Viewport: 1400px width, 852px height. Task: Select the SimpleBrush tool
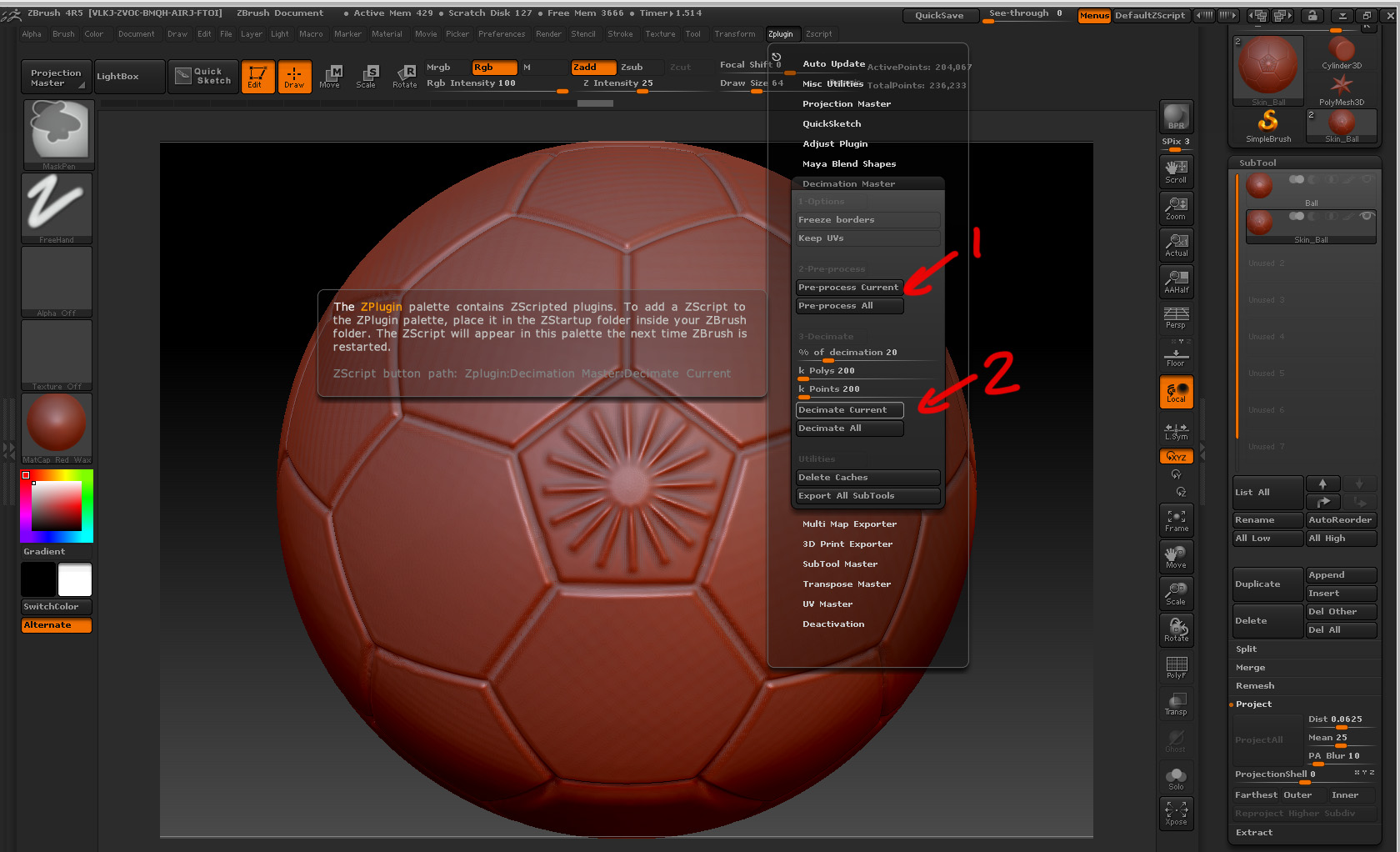click(x=1268, y=126)
